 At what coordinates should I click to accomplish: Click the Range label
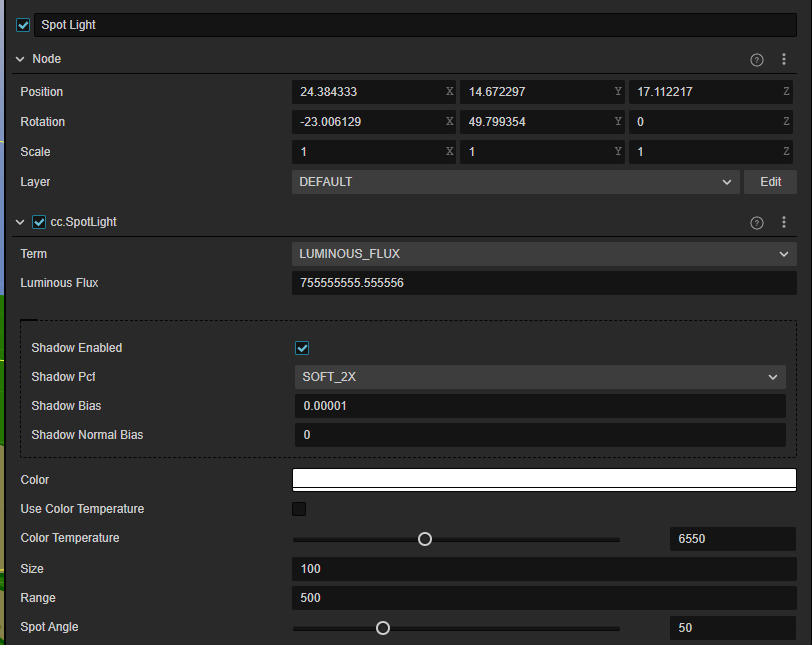coord(38,598)
